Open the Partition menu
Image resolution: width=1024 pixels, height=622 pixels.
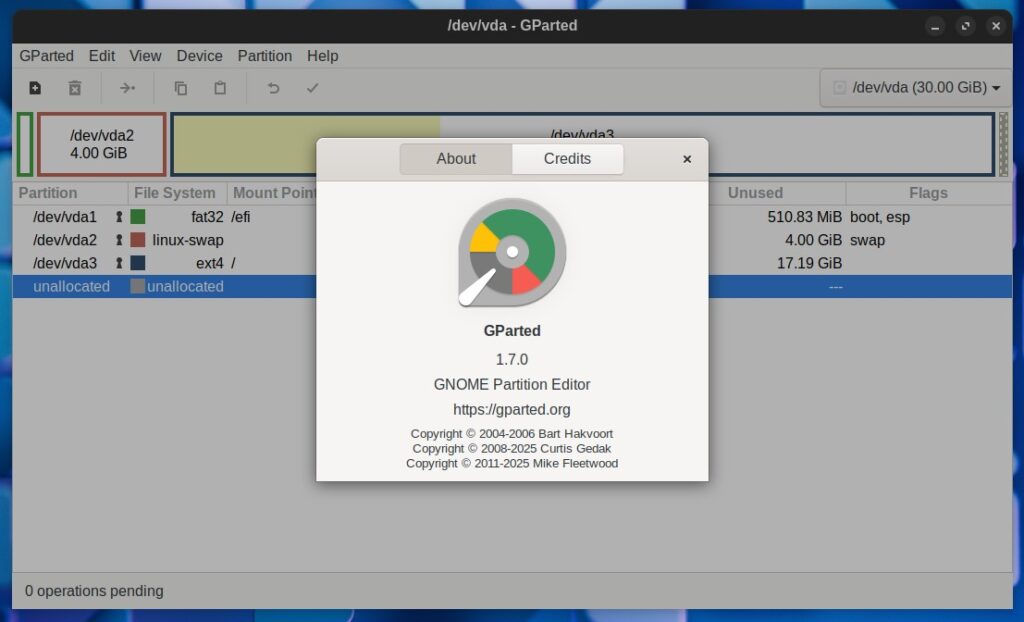(264, 56)
